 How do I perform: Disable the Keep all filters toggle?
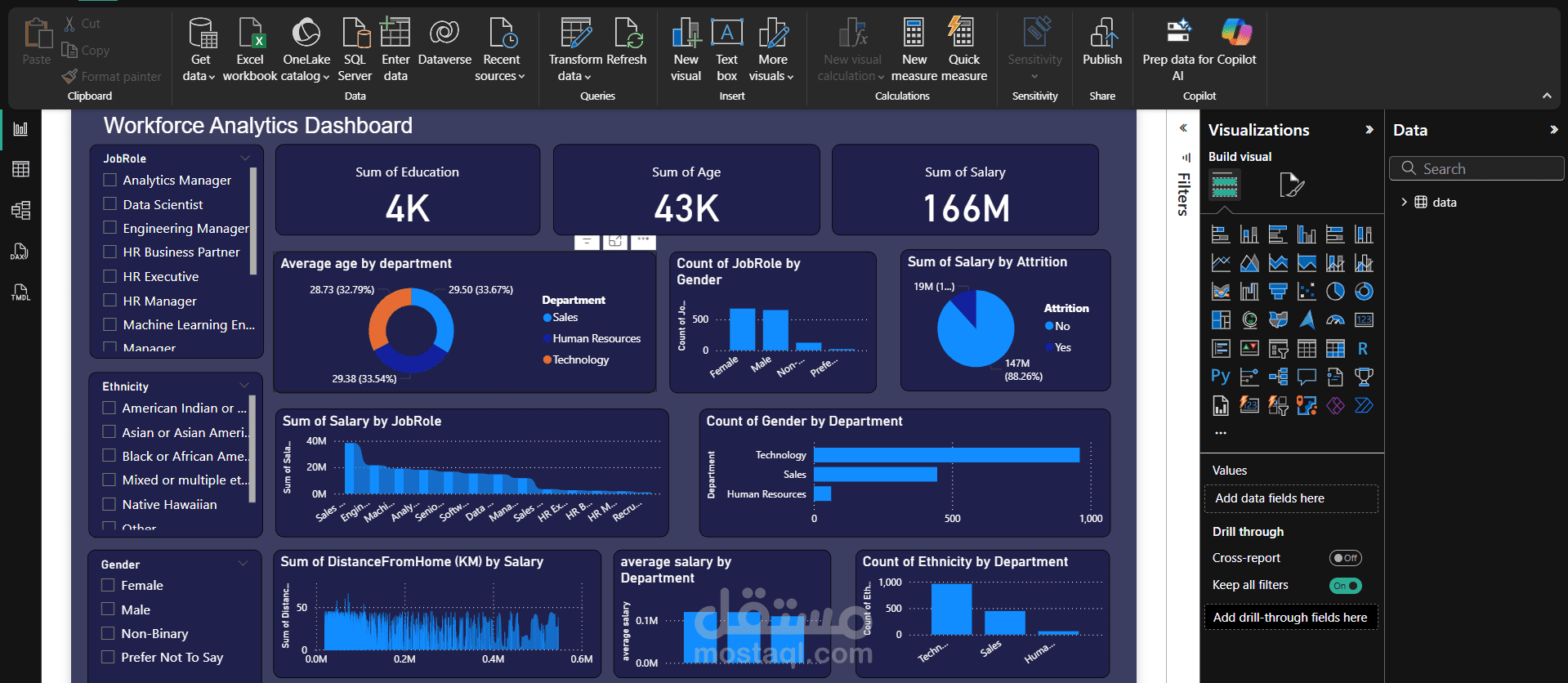(1345, 586)
